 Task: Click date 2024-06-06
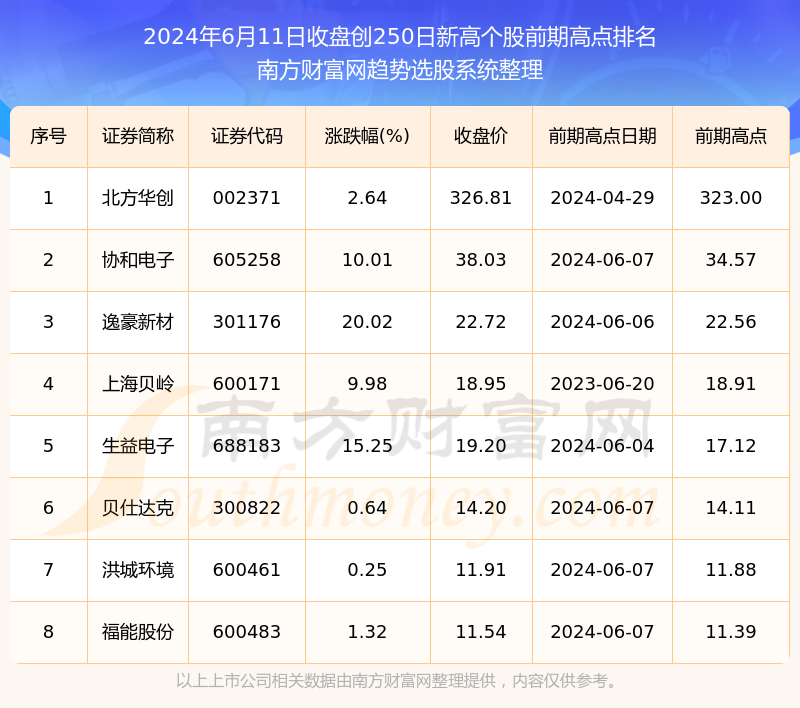coord(602,322)
